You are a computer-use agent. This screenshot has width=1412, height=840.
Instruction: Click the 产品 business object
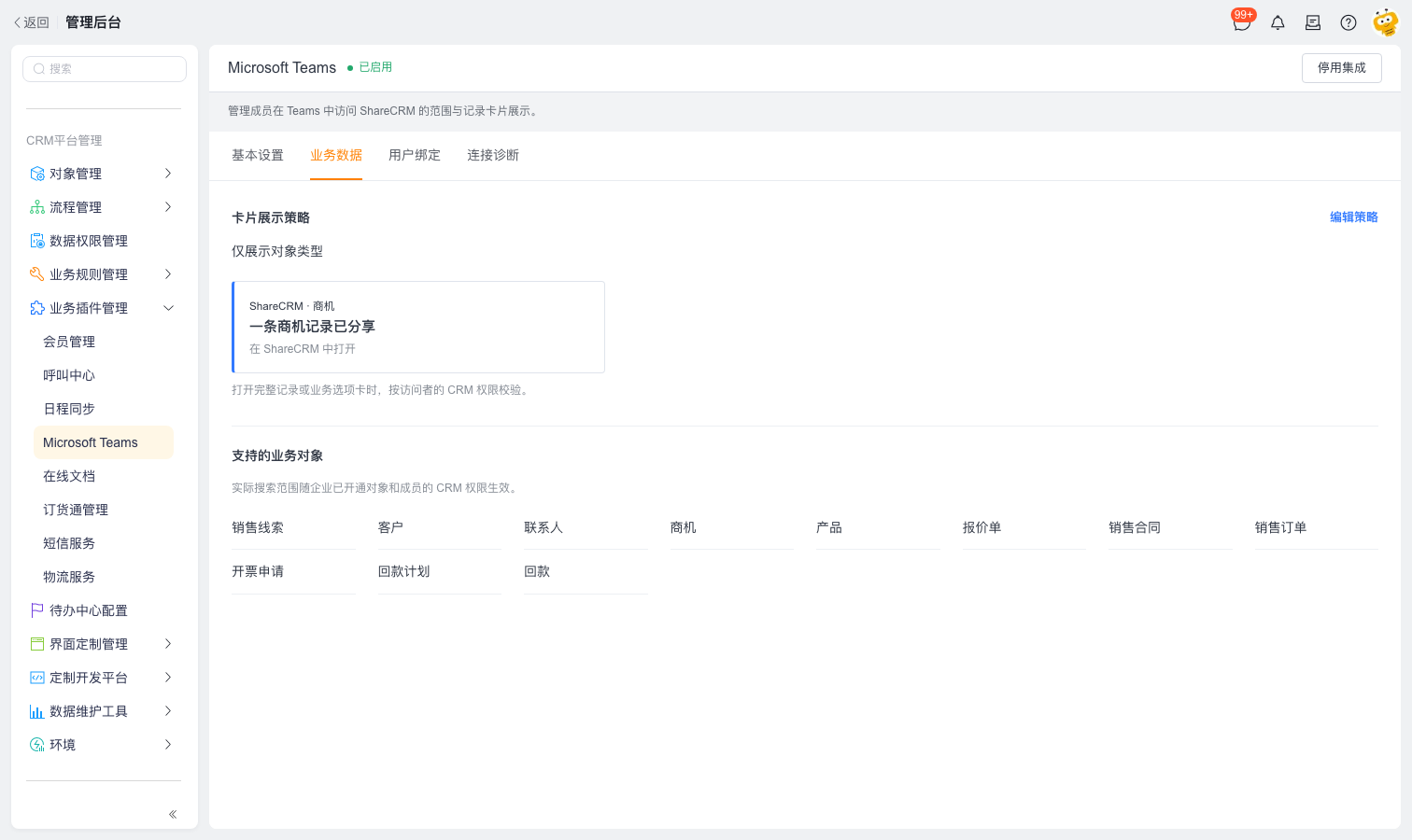(x=829, y=528)
